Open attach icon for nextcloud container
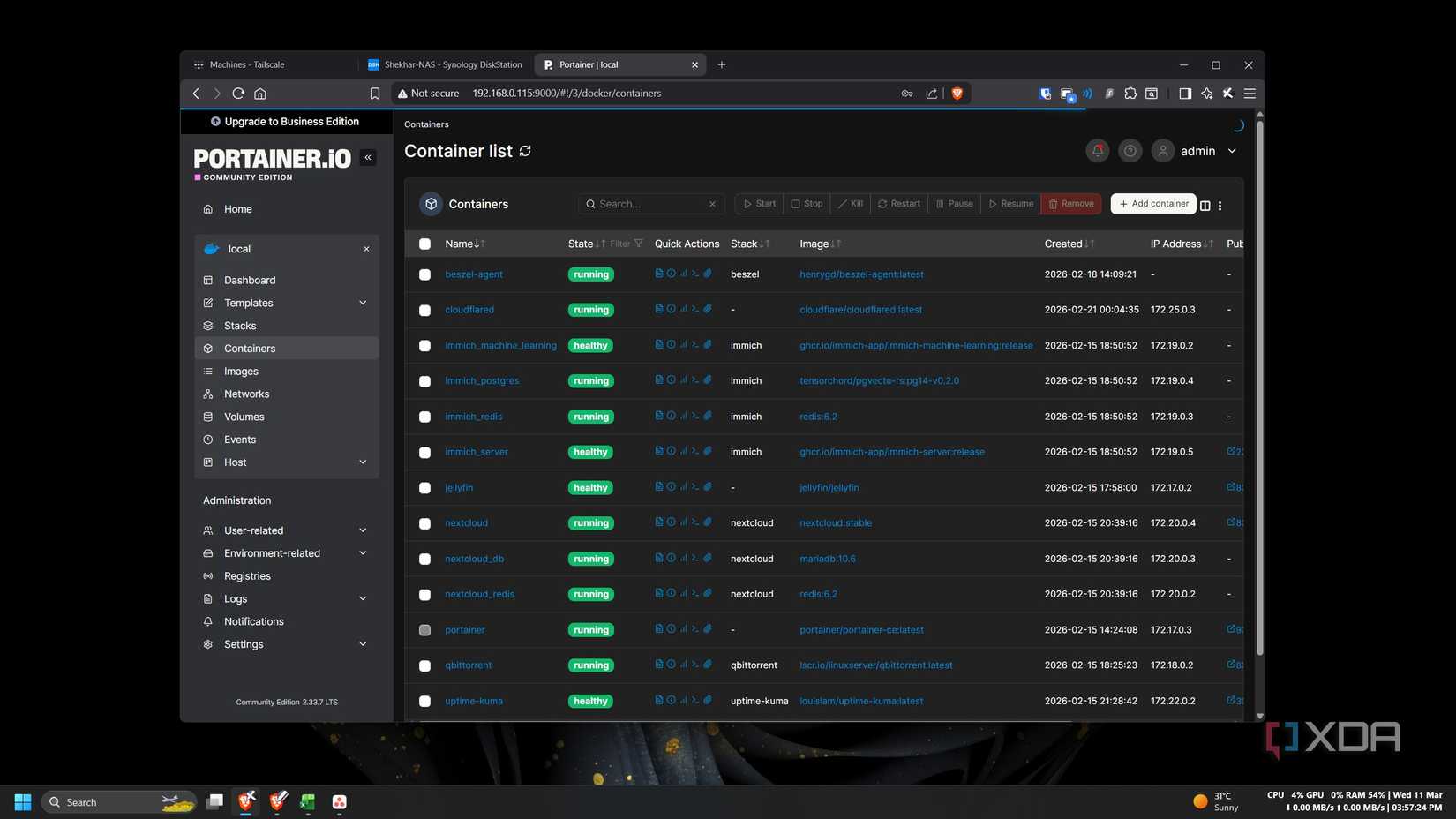This screenshot has width=1456, height=819. (x=708, y=522)
